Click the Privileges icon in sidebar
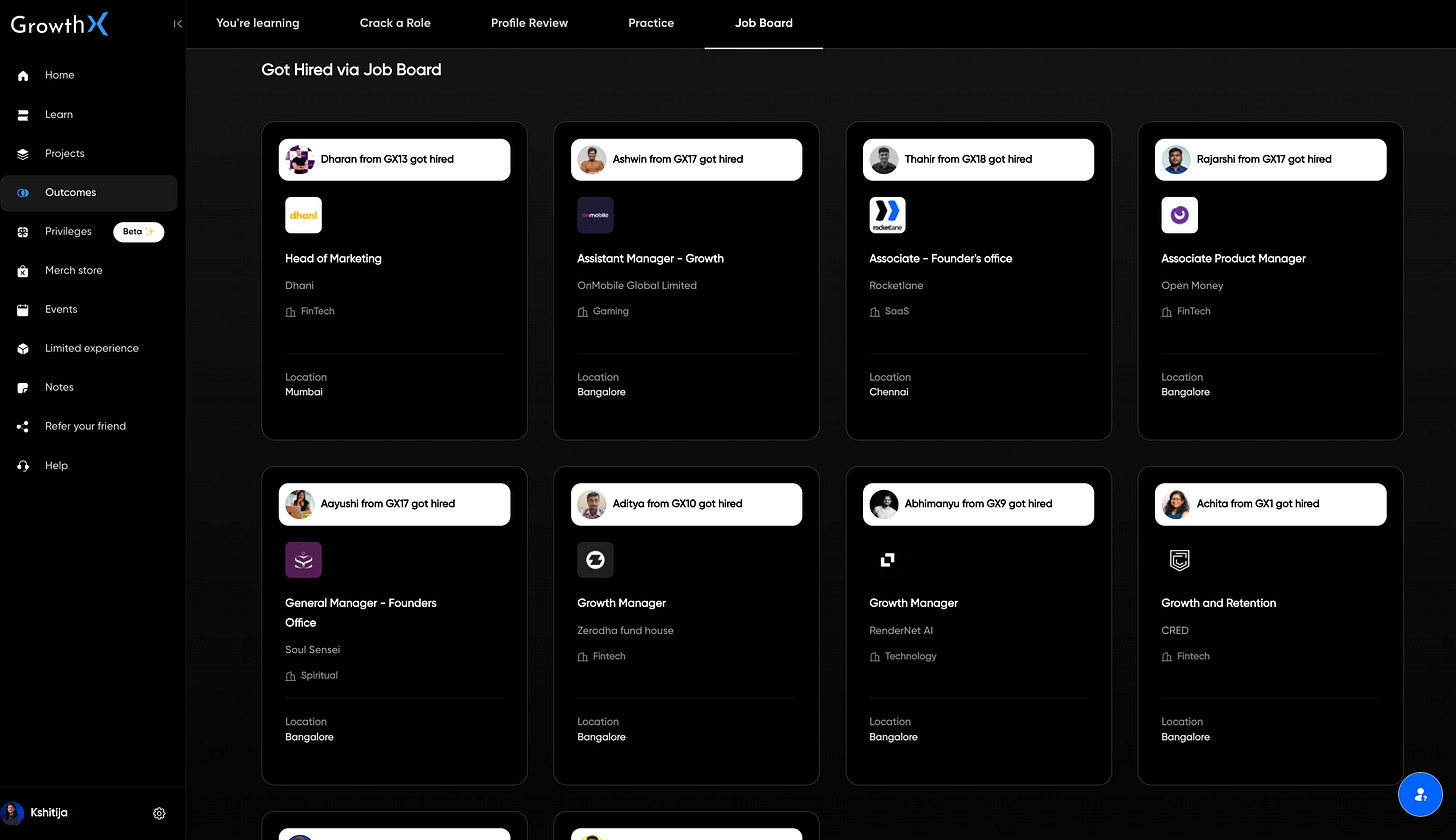This screenshot has width=1456, height=840. pyautogui.click(x=23, y=232)
